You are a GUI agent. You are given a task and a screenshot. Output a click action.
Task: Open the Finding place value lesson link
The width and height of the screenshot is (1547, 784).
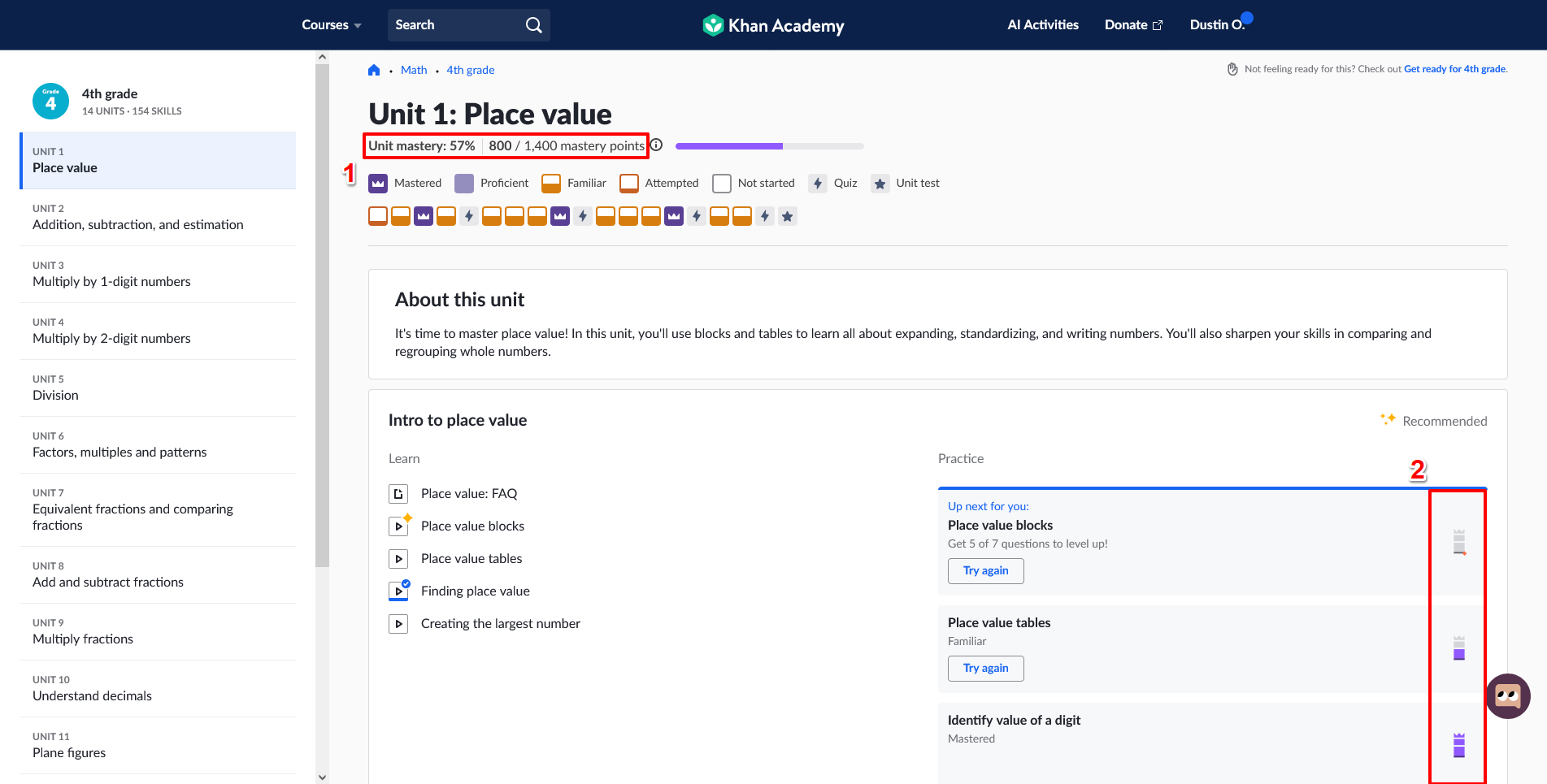[476, 591]
